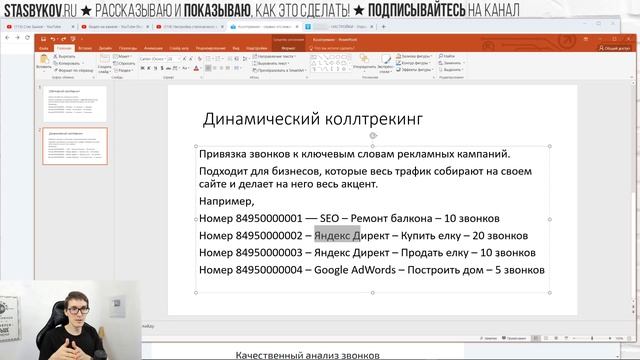The image size is (640, 360).
Task: Open Align Text (Выровнять текст) dropdown
Action: pos(271,63)
